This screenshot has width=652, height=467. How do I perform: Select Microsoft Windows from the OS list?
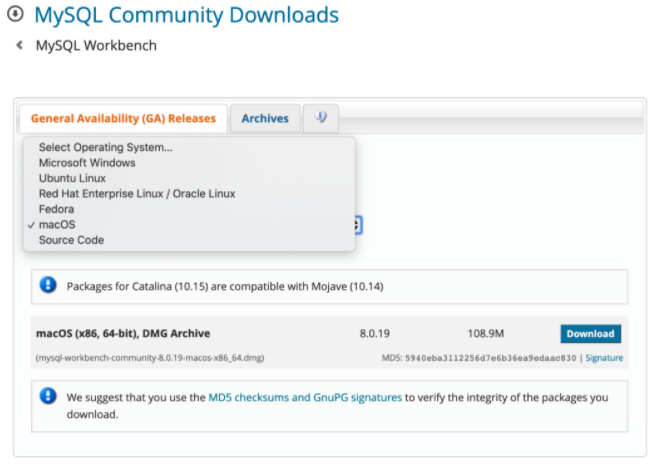[87, 163]
